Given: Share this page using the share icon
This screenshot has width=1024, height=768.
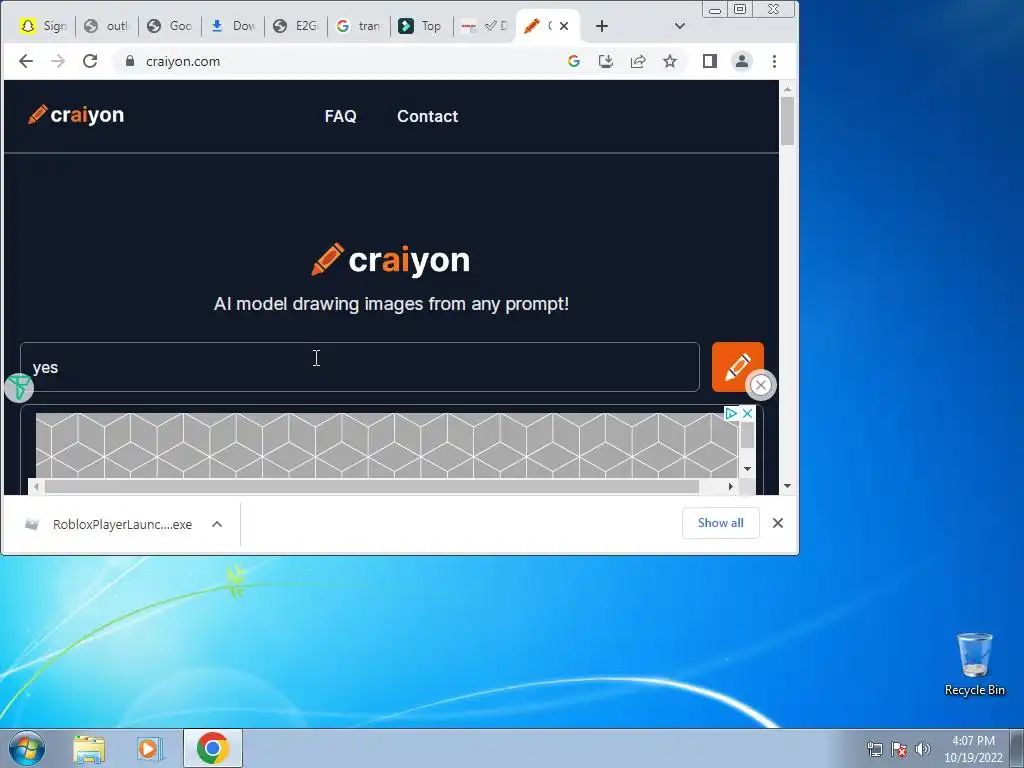Looking at the screenshot, I should [638, 61].
